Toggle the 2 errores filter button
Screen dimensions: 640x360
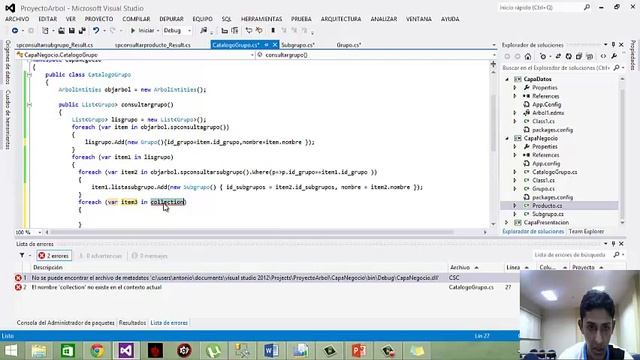click(54, 256)
